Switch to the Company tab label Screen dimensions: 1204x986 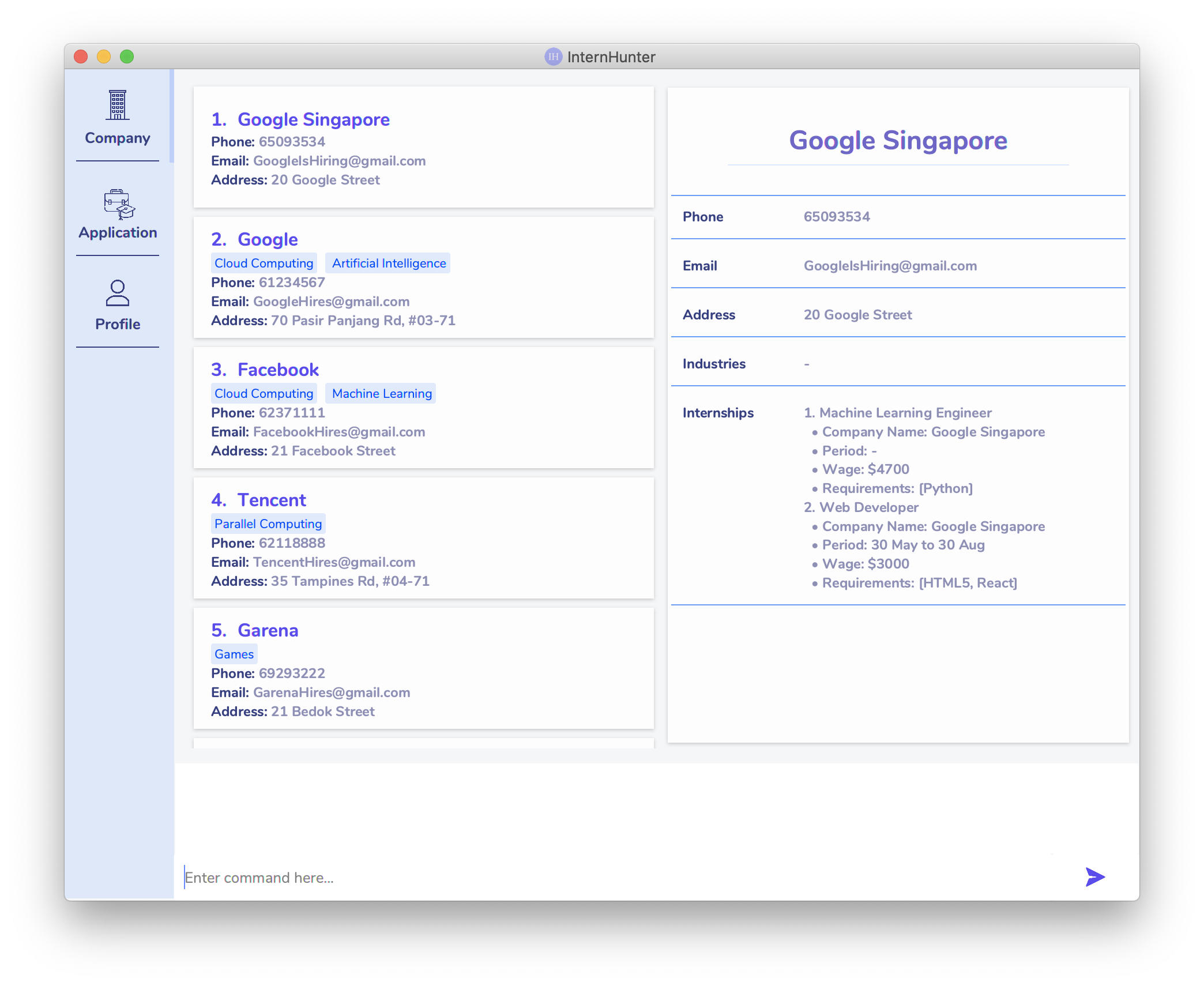tap(118, 138)
